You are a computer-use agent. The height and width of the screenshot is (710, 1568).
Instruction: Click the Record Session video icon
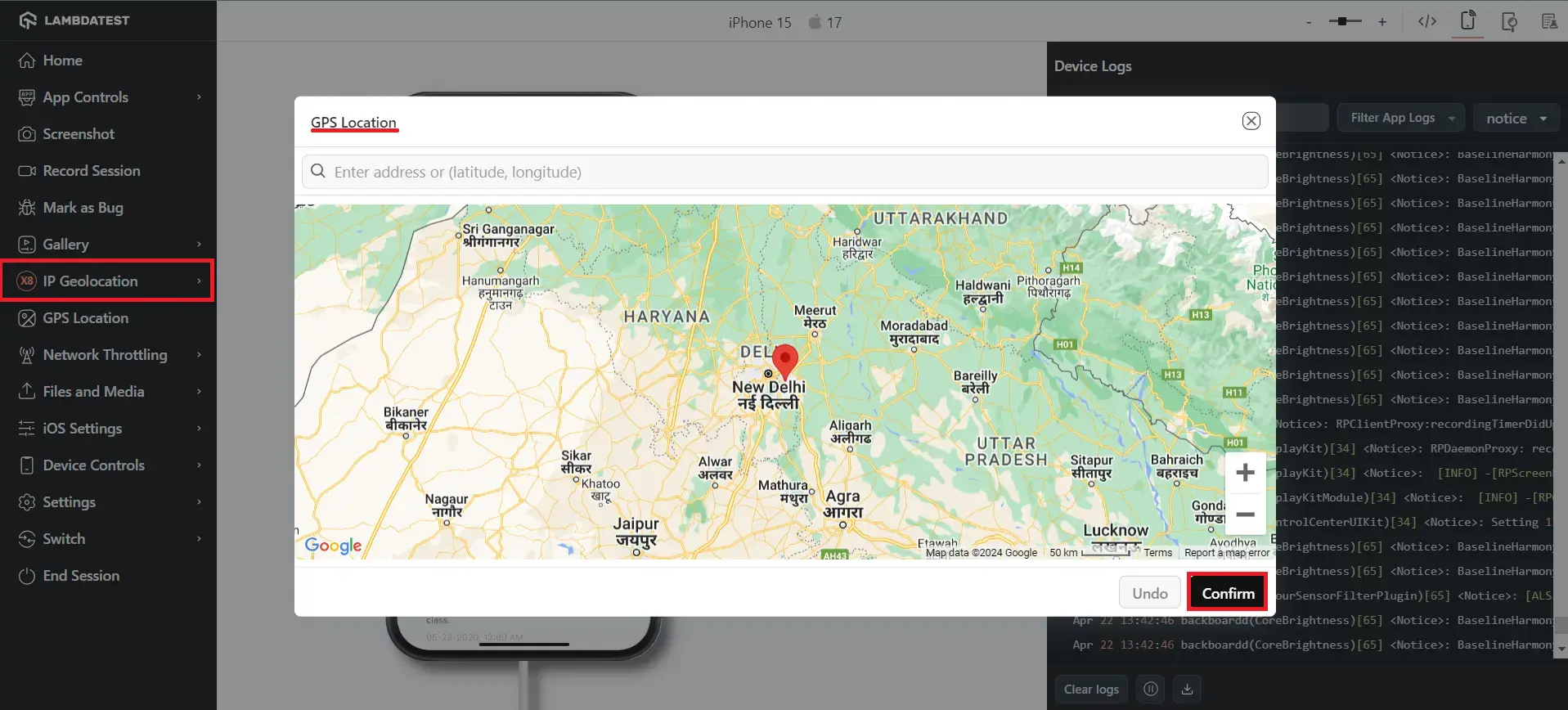pos(27,171)
